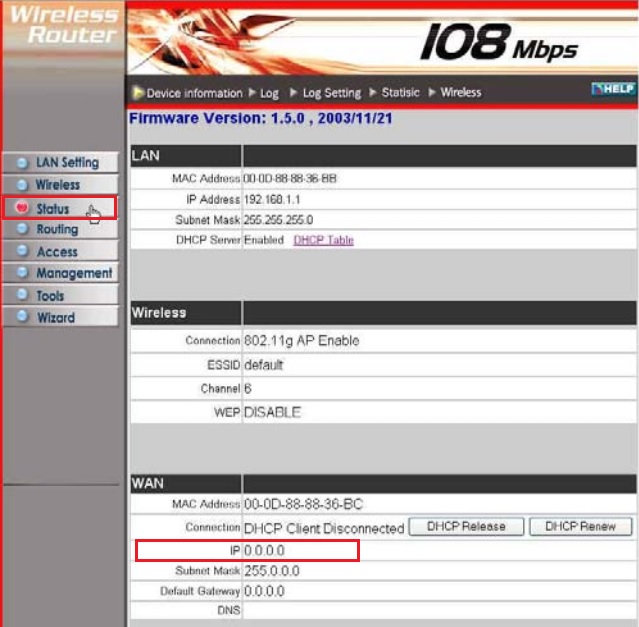Select LAN IP address 192.168.1.1

click(272, 200)
